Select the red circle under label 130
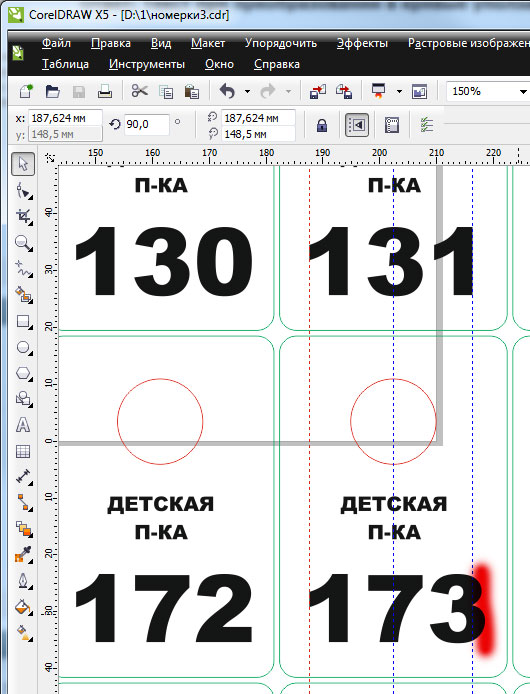Viewport: 530px width, 694px height. coord(160,421)
